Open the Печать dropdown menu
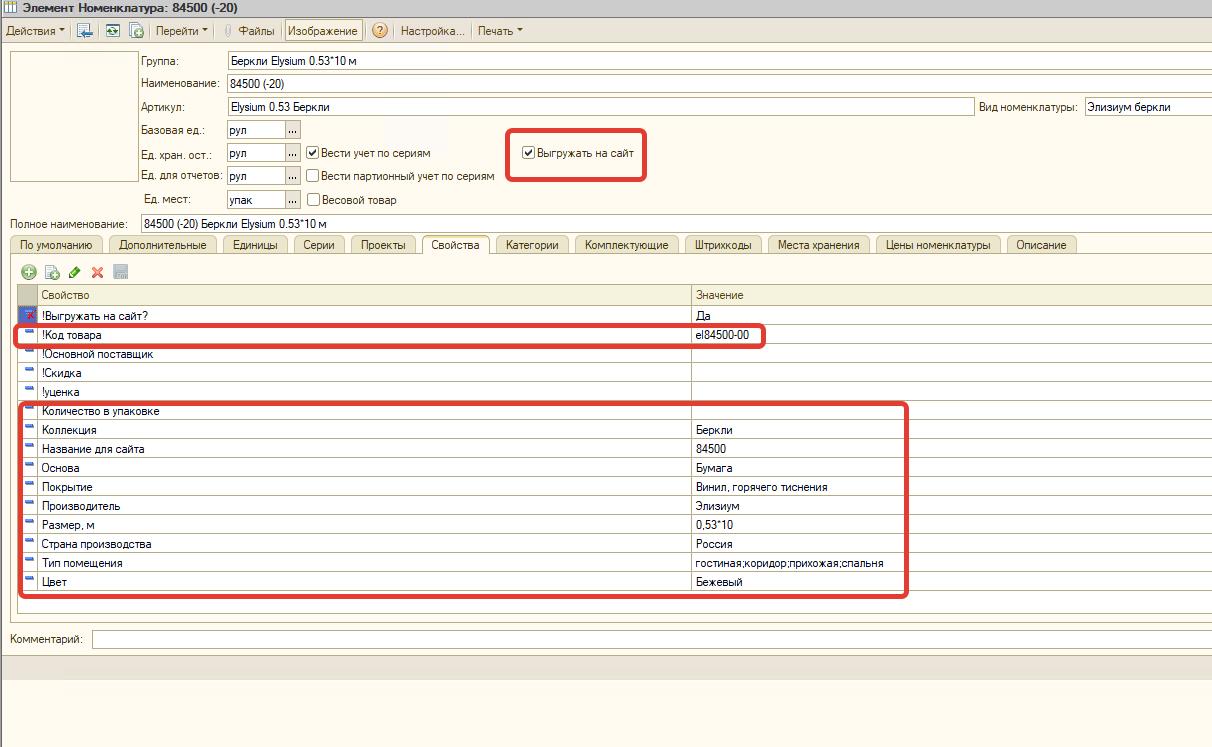Screen dimensions: 1212x747 499,31
